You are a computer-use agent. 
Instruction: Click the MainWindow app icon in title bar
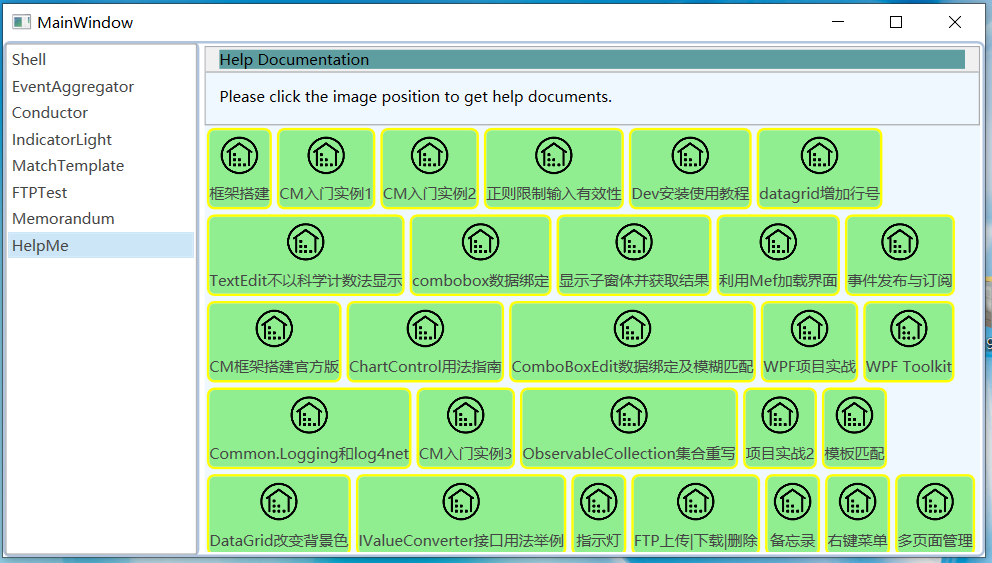22,22
